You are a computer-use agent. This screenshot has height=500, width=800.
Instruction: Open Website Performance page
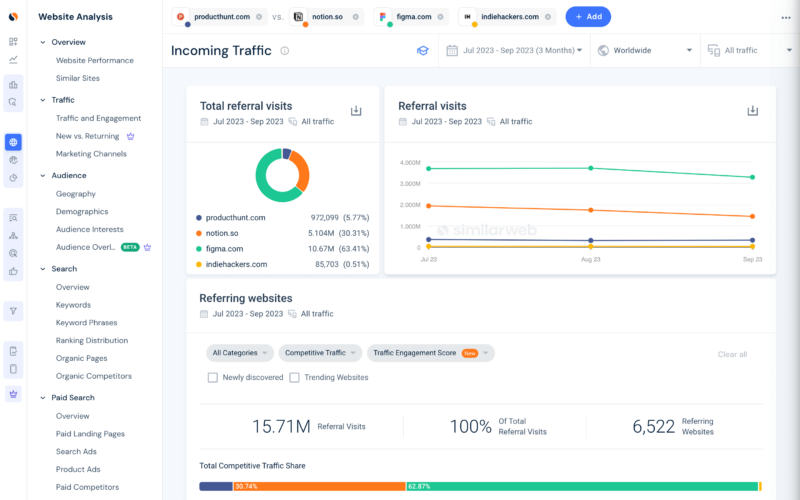click(x=95, y=60)
